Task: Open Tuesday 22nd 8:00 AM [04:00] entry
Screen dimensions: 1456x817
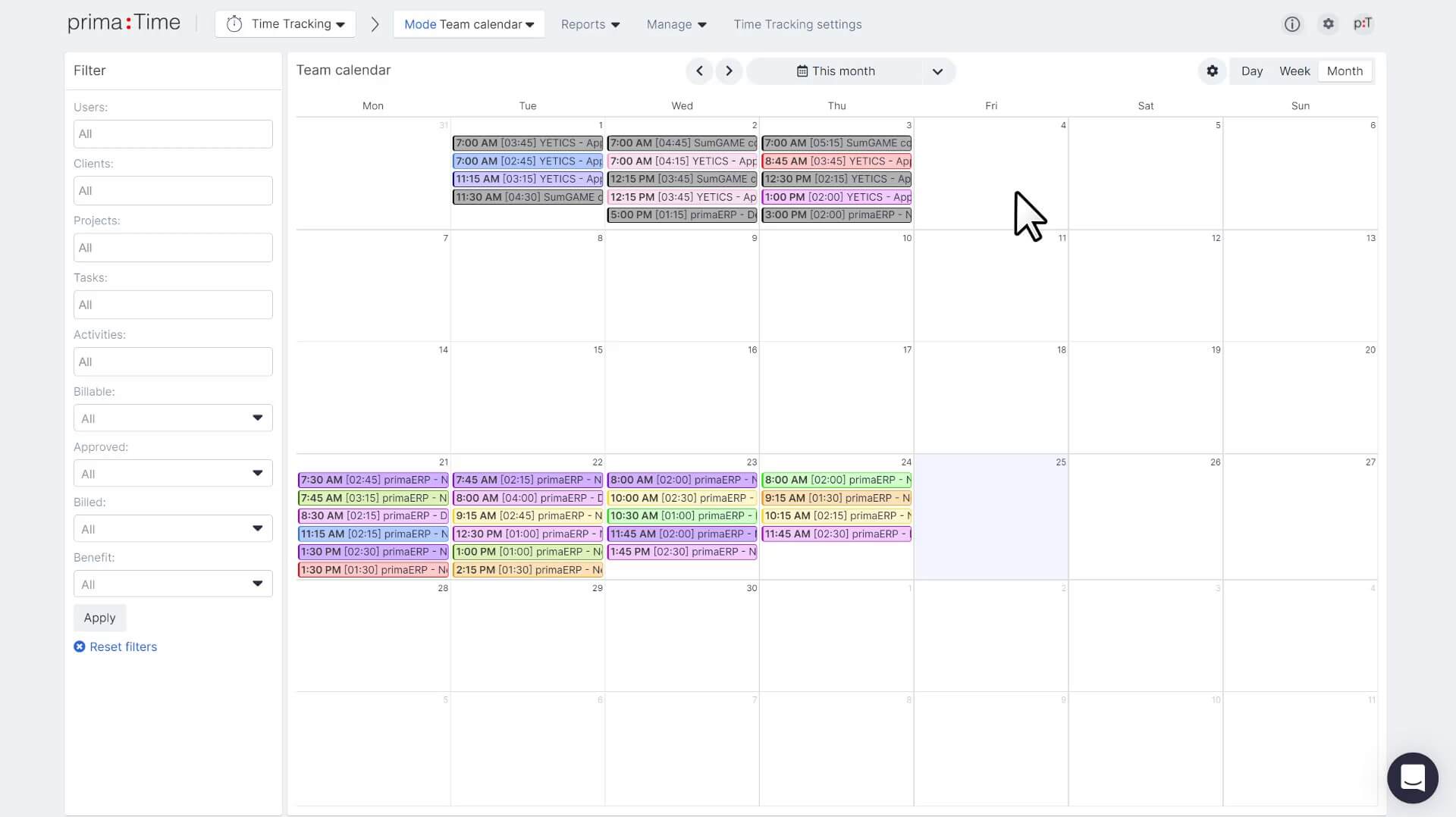Action: click(x=528, y=498)
